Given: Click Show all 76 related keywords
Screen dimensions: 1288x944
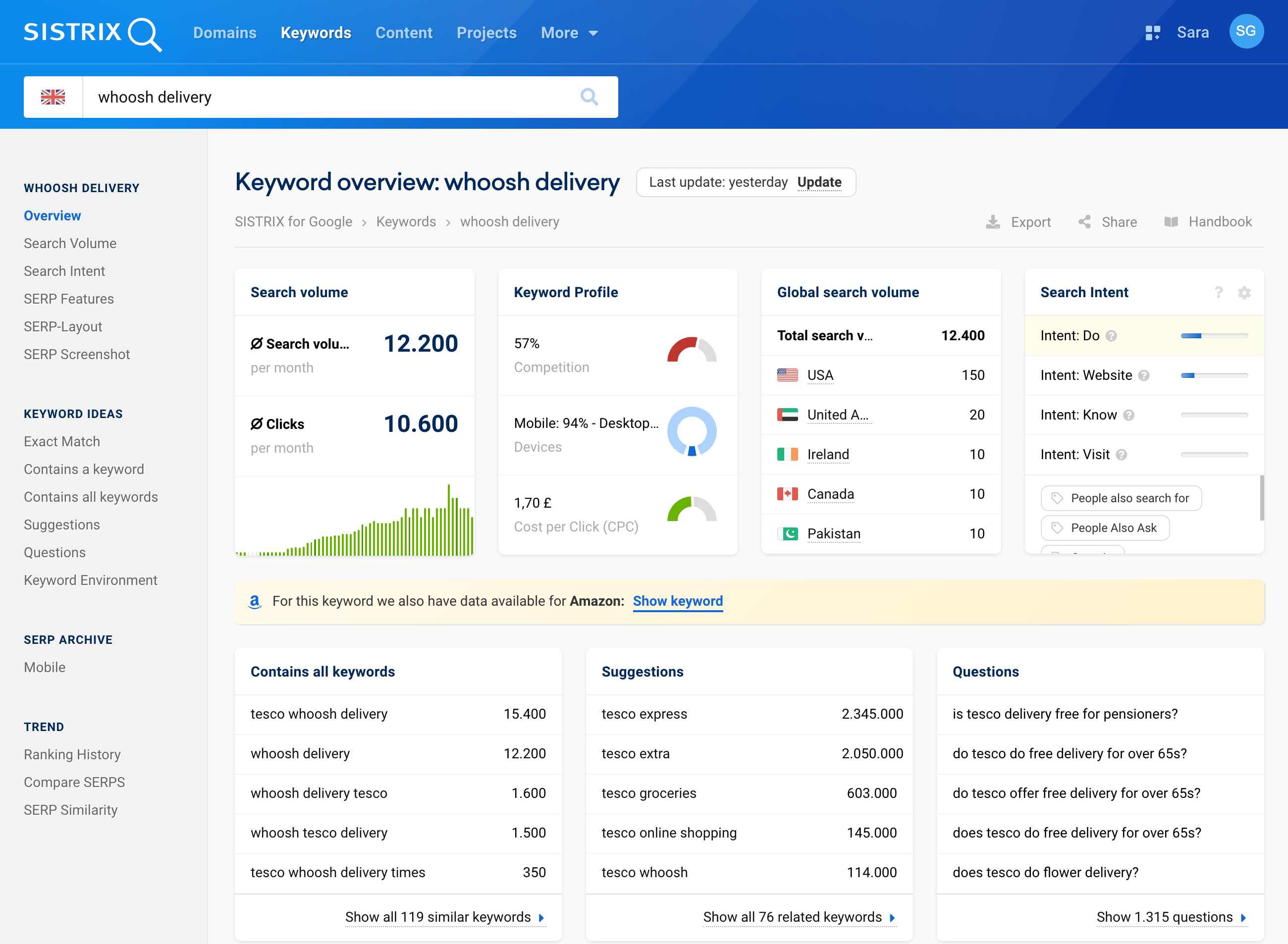Looking at the screenshot, I should [x=800, y=918].
